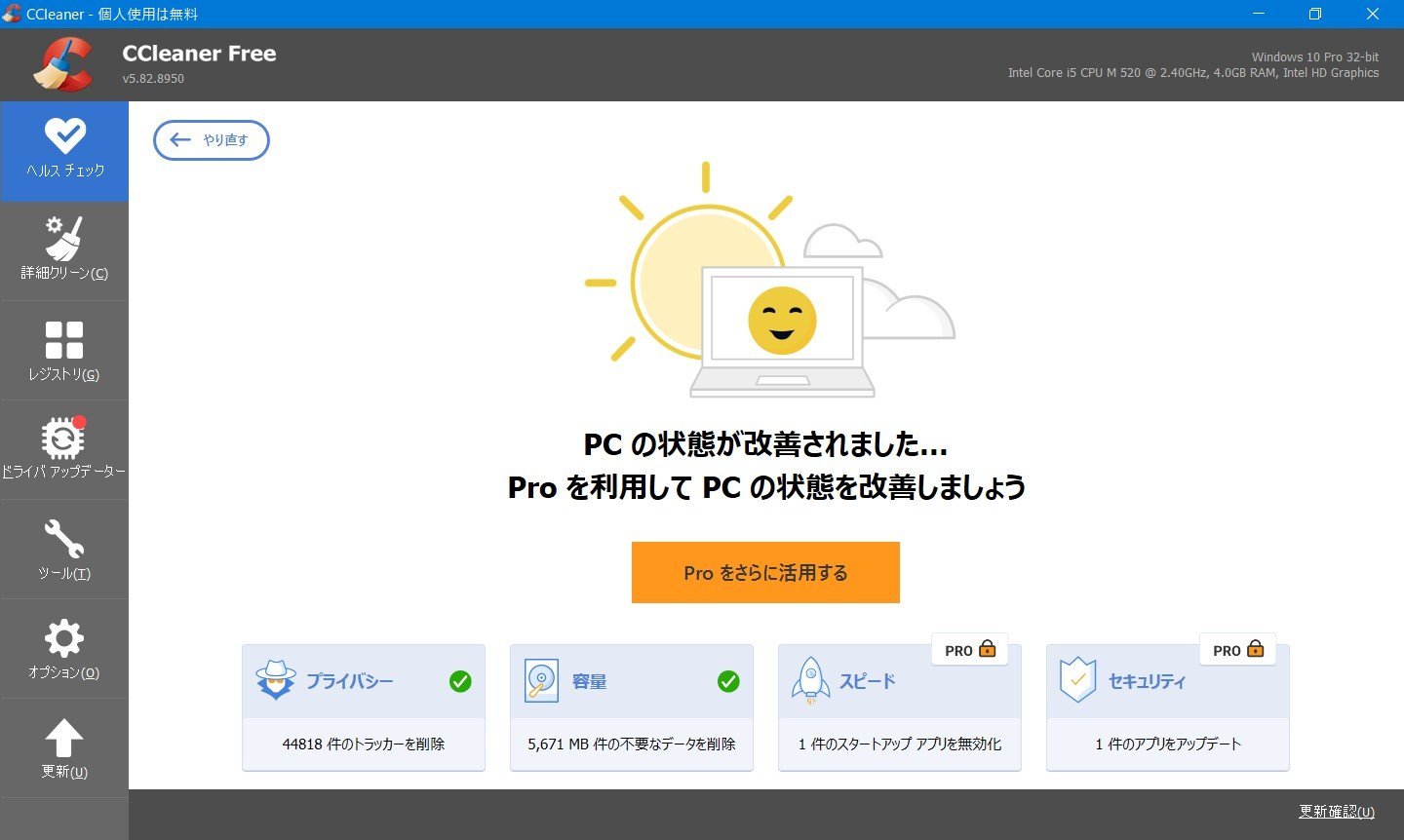Screen dimensions: 1404x840
Task: Click green checkmark on プライバシー card
Action: (460, 681)
